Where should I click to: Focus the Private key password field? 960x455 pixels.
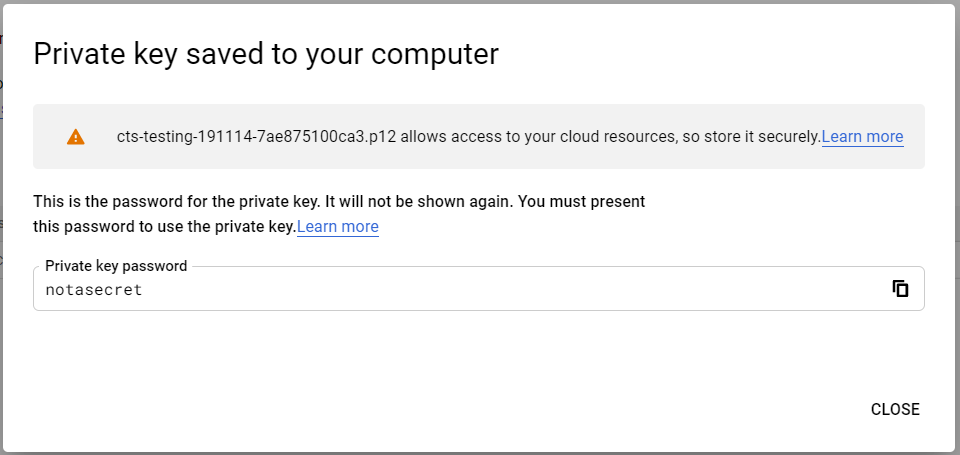[479, 288]
